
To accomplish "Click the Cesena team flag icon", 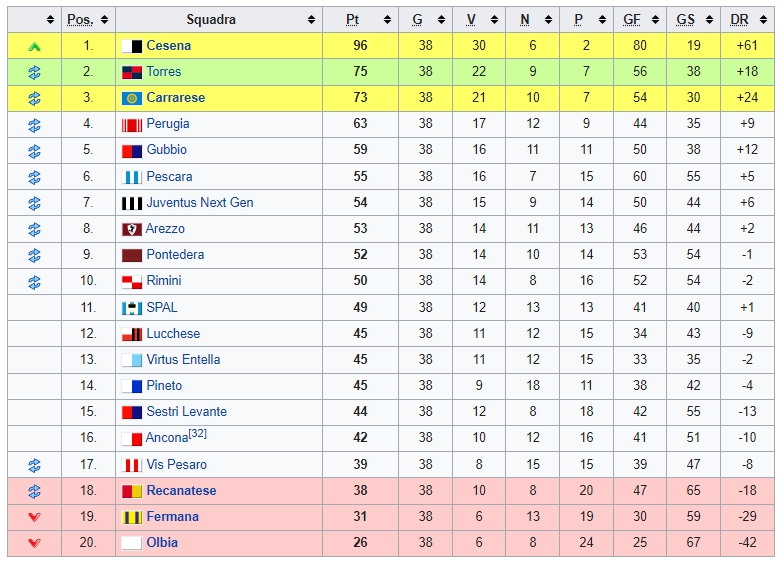I will pos(131,46).
